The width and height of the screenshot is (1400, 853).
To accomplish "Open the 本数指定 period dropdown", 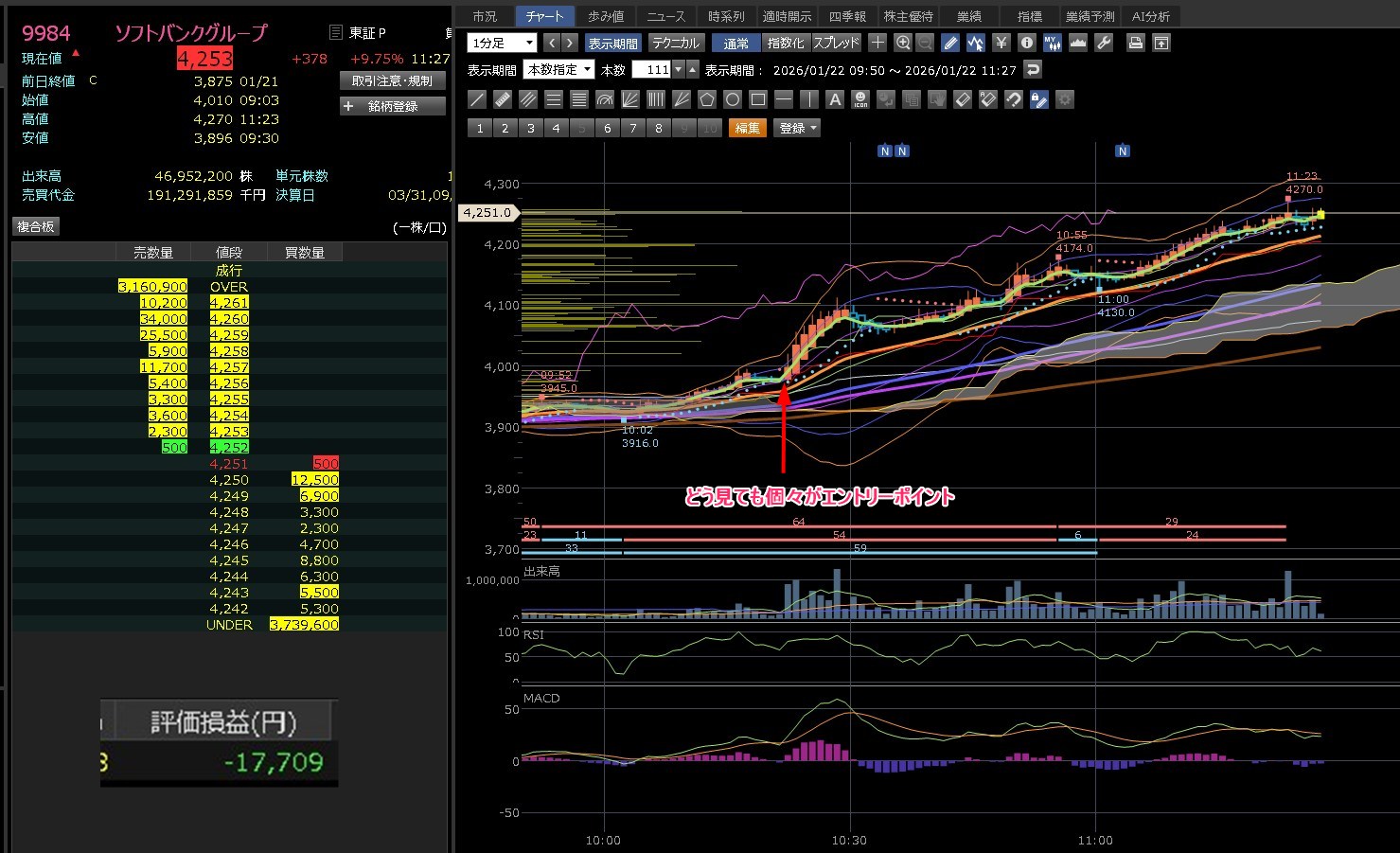I will click(x=558, y=69).
